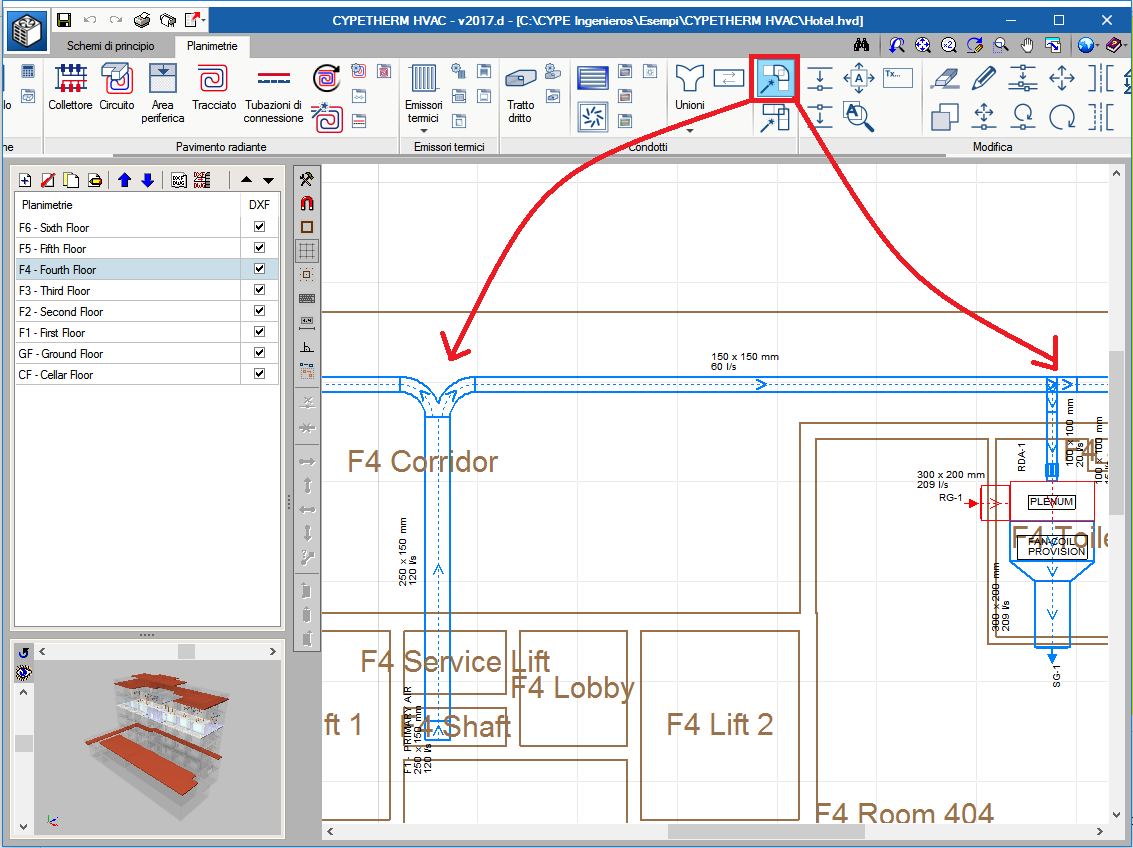Click the zoom x2 icon
1133x848 pixels.
coord(949,45)
